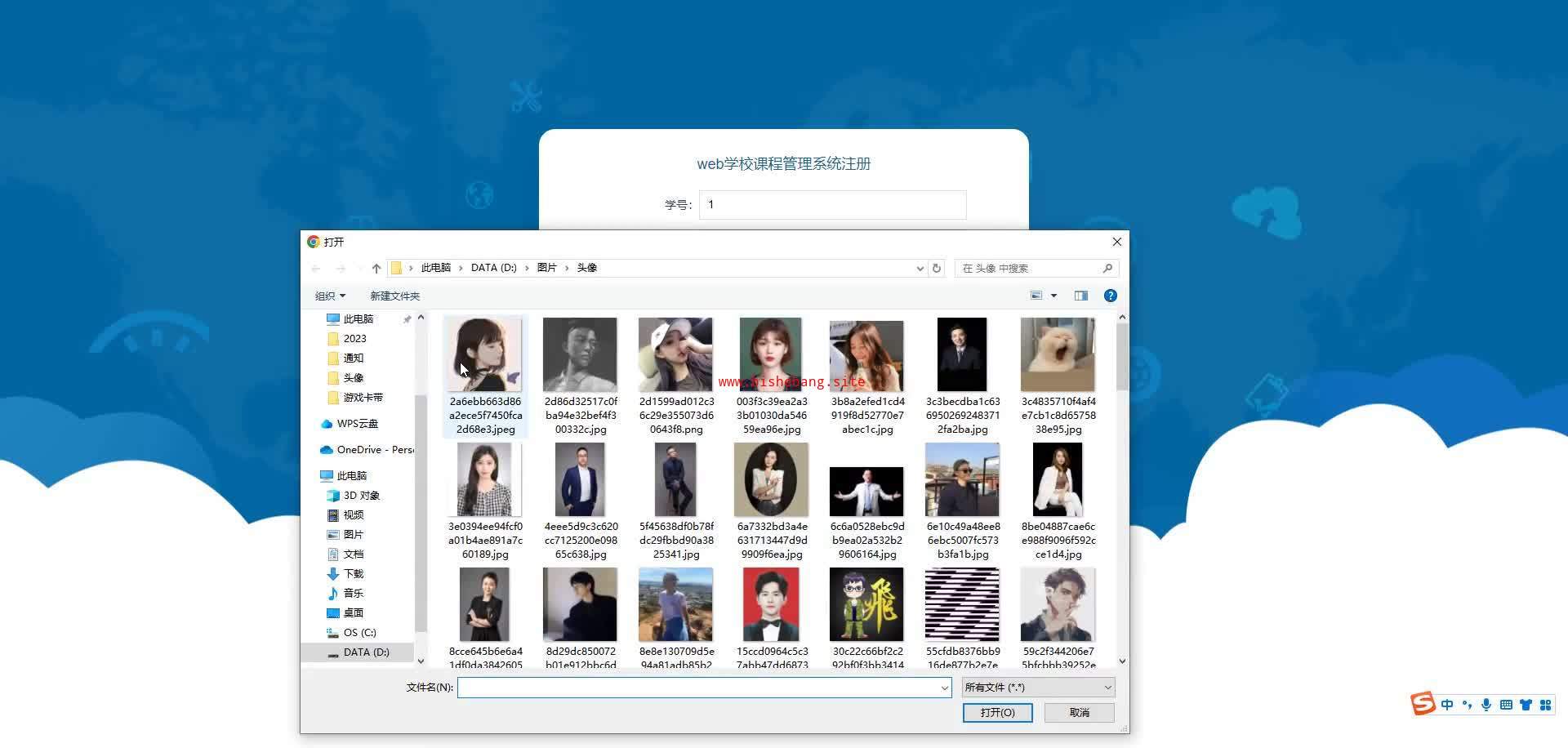The width and height of the screenshot is (1568, 748).
Task: Expand the chevron after 此电脑 in the breadcrumb
Action: (461, 268)
